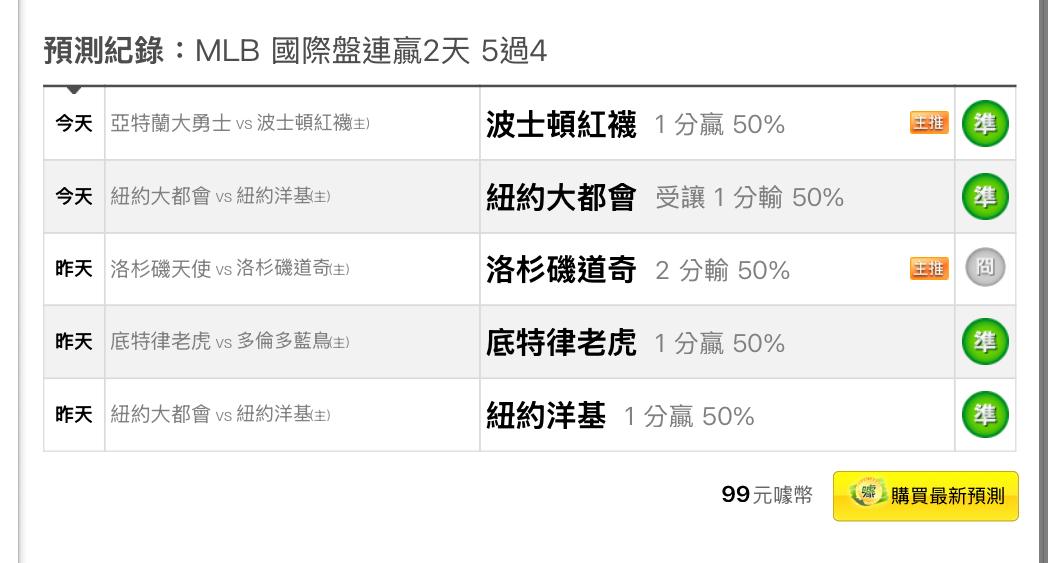This screenshot has height=563, width=1057.
Task: Open today's 紐約大都會 vs 紐約洋基 matchup
Action: 220,196
